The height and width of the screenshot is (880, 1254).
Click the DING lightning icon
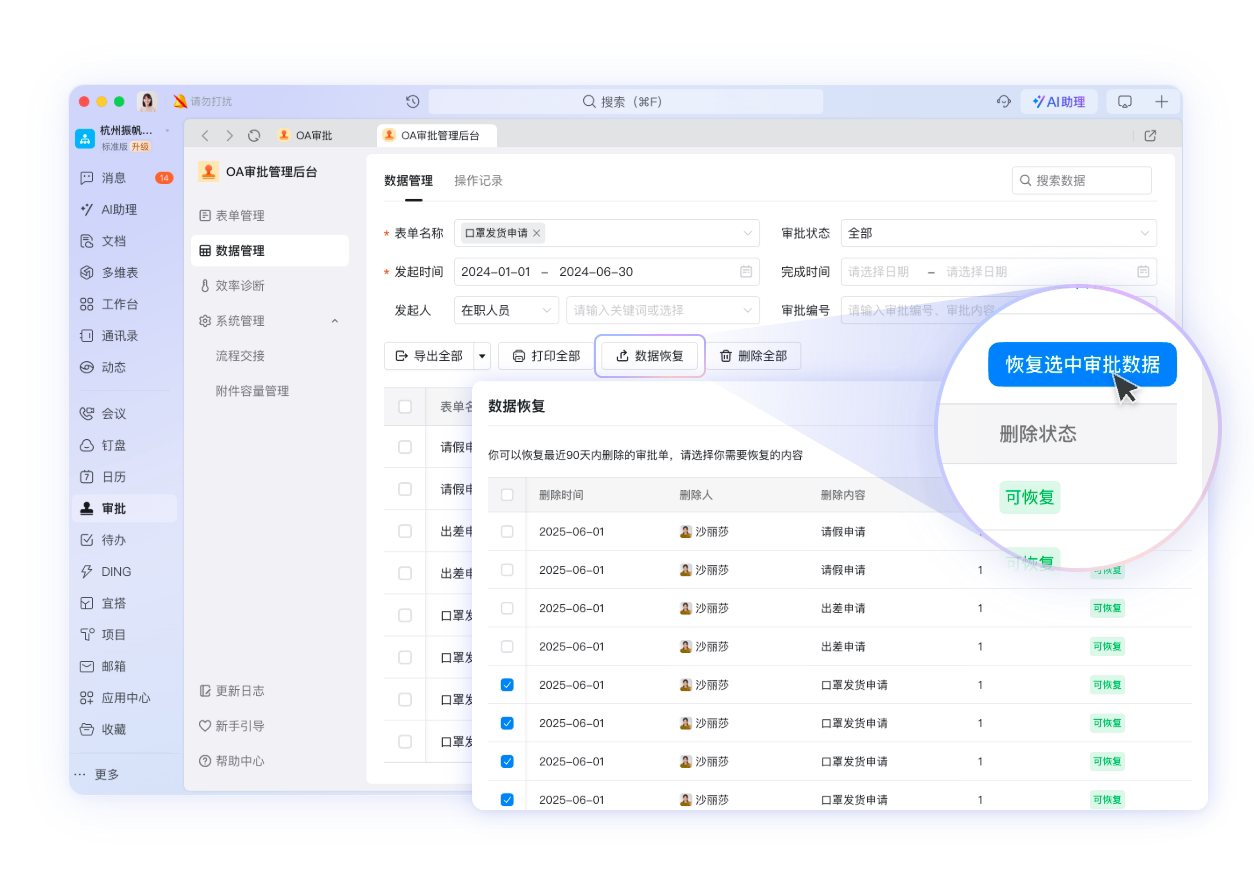click(87, 572)
